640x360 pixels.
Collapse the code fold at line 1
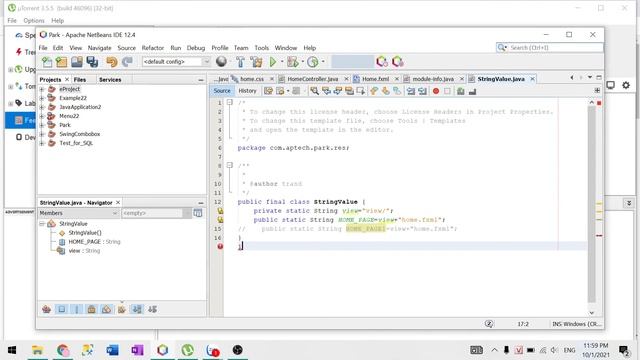point(230,102)
